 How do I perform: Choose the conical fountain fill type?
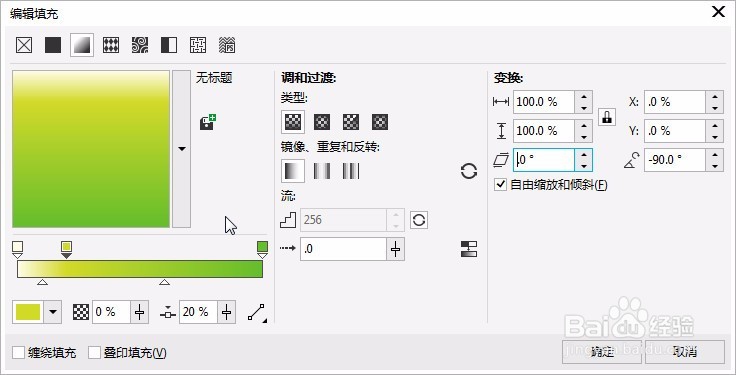(x=351, y=122)
